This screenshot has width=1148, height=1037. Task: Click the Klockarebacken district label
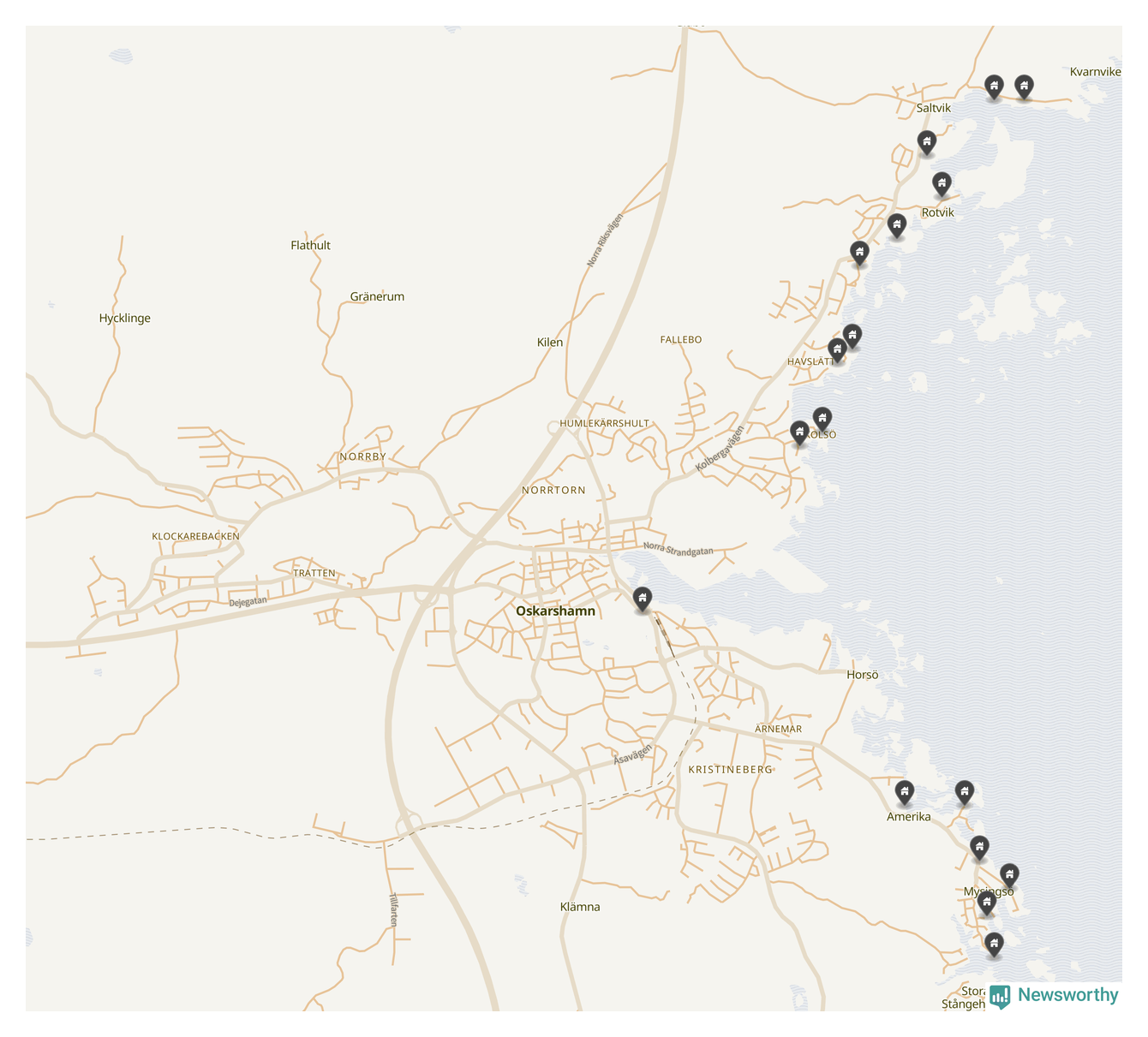point(195,537)
